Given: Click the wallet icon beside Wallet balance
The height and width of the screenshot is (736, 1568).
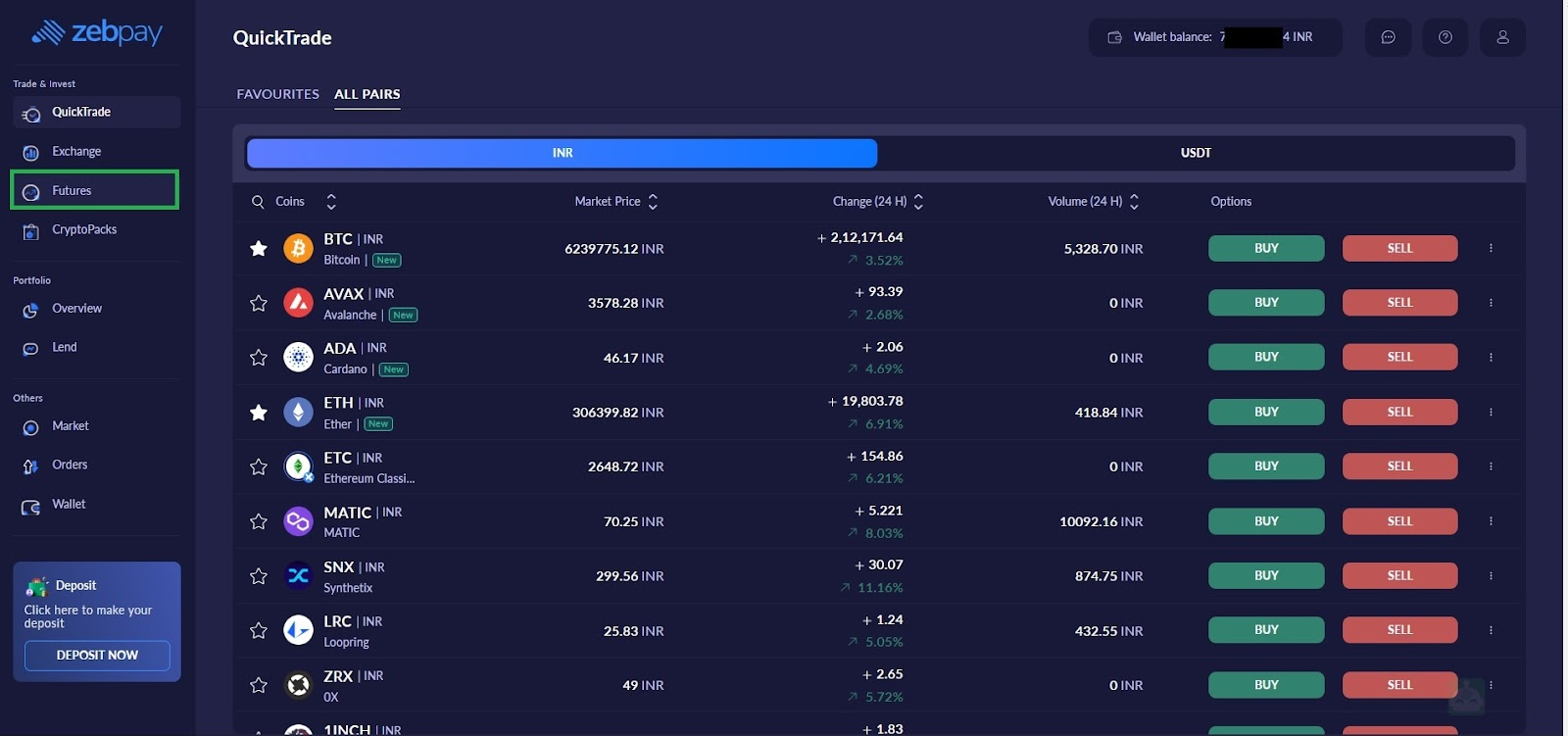Looking at the screenshot, I should click(1114, 37).
